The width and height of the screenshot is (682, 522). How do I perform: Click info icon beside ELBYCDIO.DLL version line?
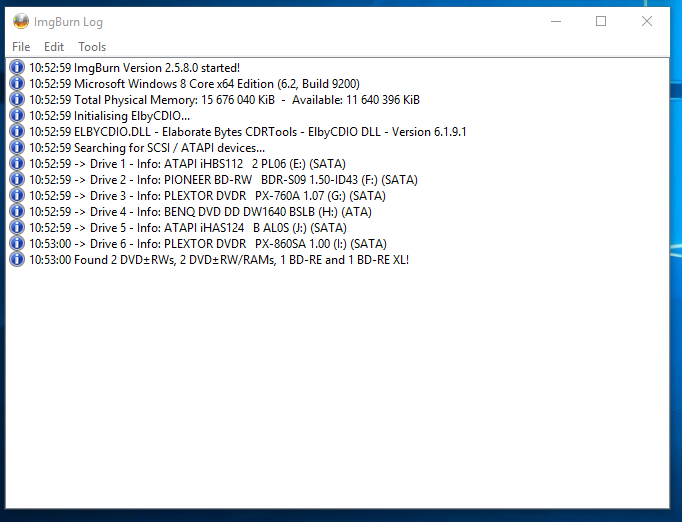point(17,131)
